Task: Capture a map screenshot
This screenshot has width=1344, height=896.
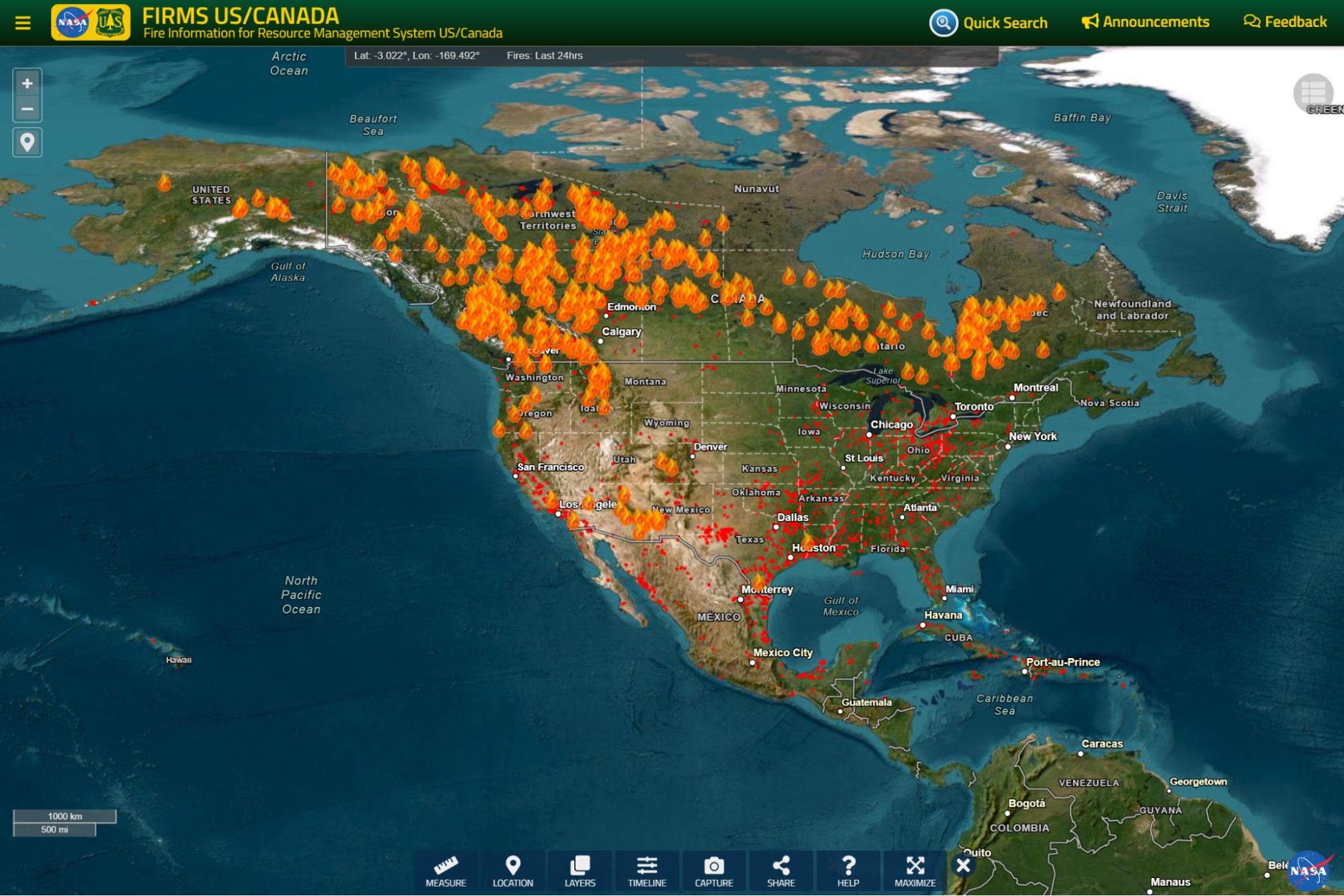Action: 714,871
